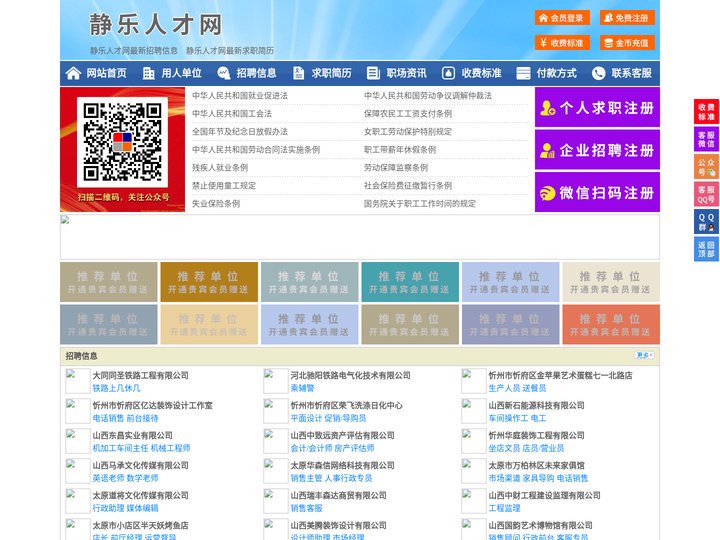720x540 pixels.
Task: Open 网站首页 navigation item
Action: tap(107, 73)
